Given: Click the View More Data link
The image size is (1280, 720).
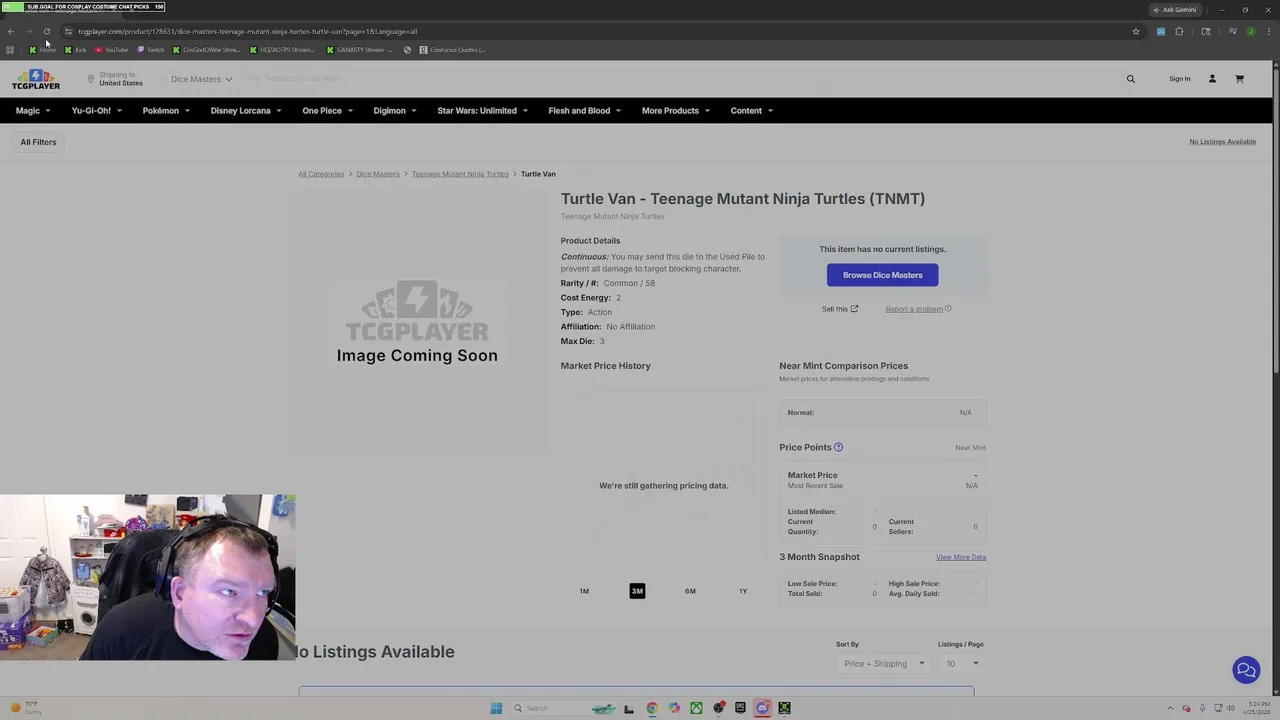Looking at the screenshot, I should (961, 557).
